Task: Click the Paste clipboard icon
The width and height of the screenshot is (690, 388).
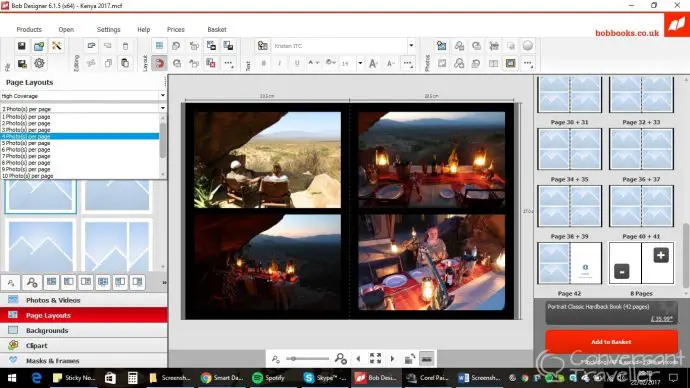Action: point(125,63)
